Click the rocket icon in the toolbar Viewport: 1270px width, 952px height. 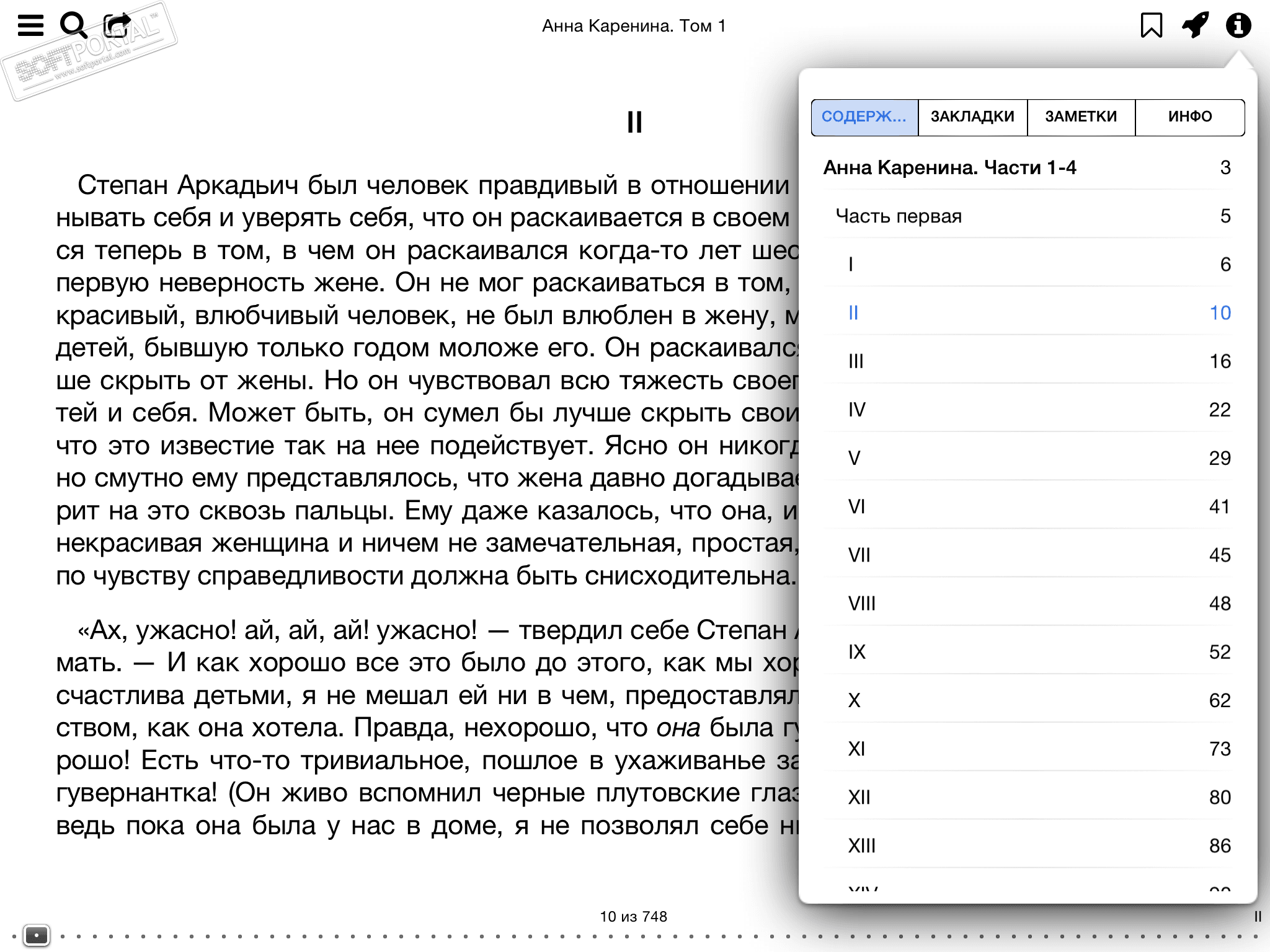1195,25
